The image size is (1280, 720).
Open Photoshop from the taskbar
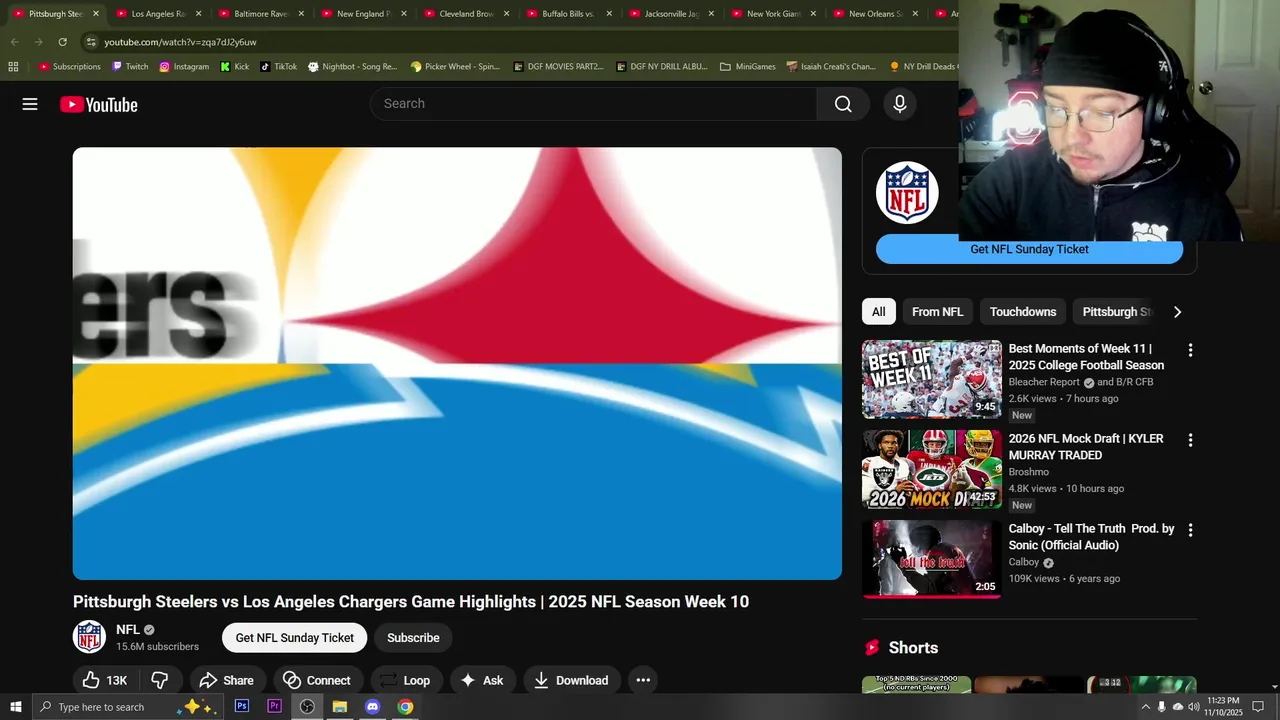[x=242, y=707]
